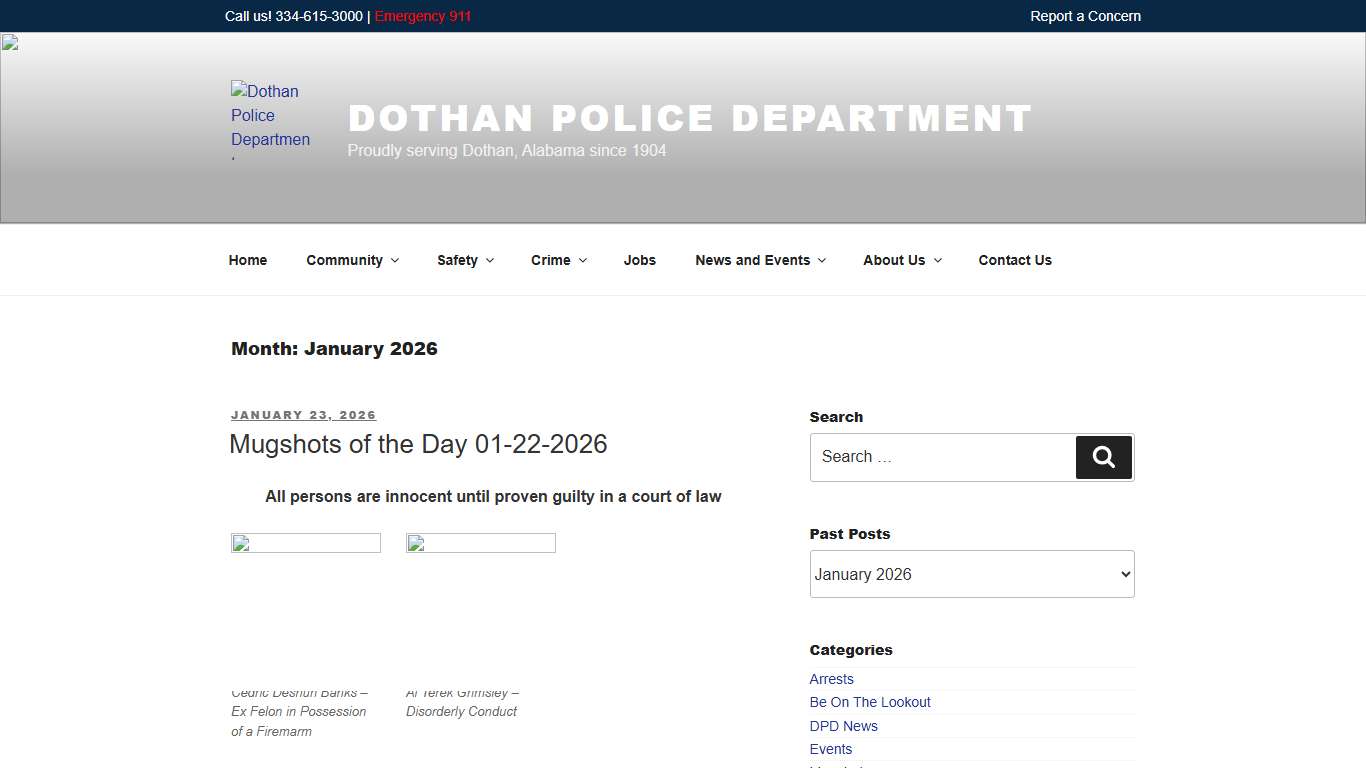Click the search magnifier icon
This screenshot has height=768, width=1366.
[x=1103, y=457]
